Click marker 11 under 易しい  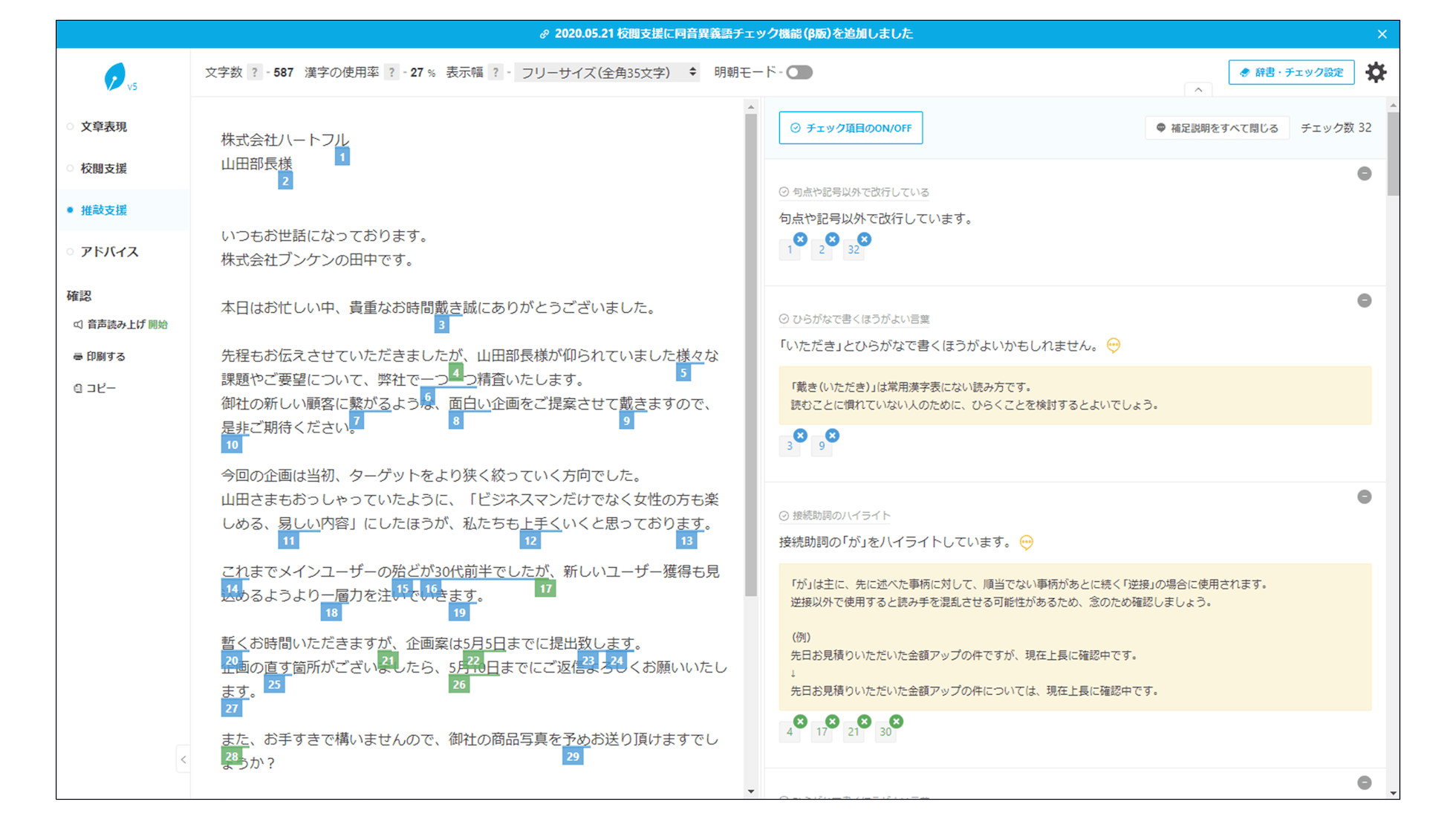tap(288, 541)
